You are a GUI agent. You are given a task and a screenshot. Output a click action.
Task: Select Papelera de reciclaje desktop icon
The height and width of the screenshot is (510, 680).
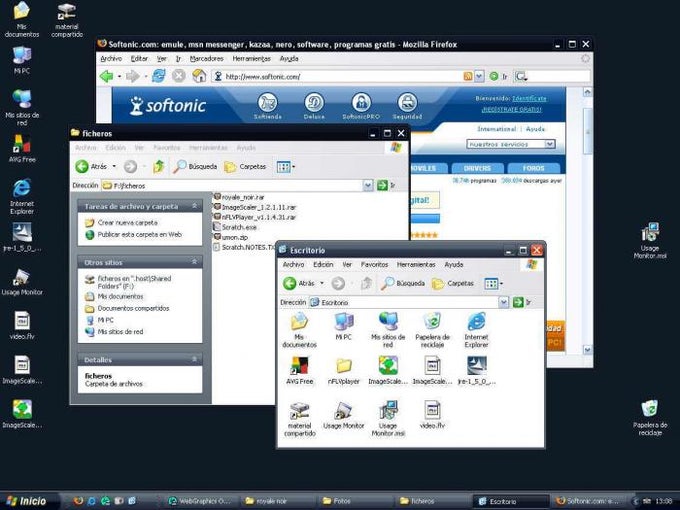[x=650, y=418]
